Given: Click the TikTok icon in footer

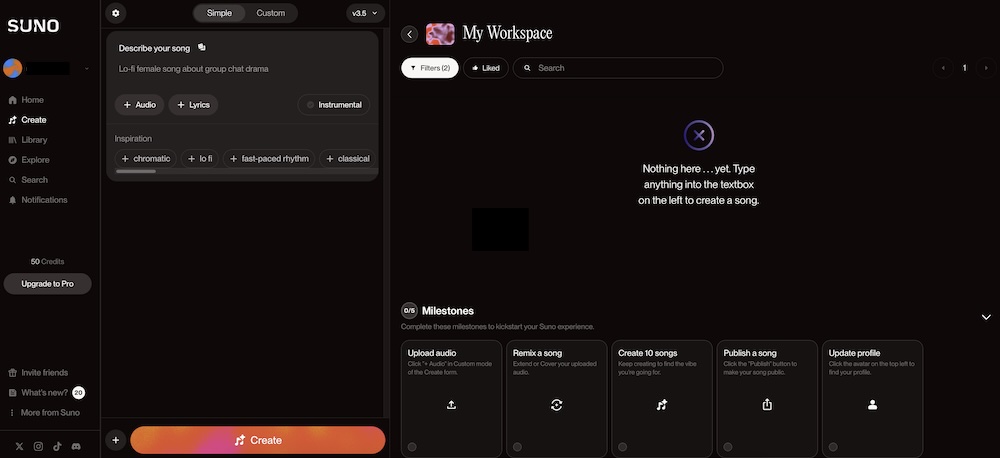Looking at the screenshot, I should click(57, 446).
